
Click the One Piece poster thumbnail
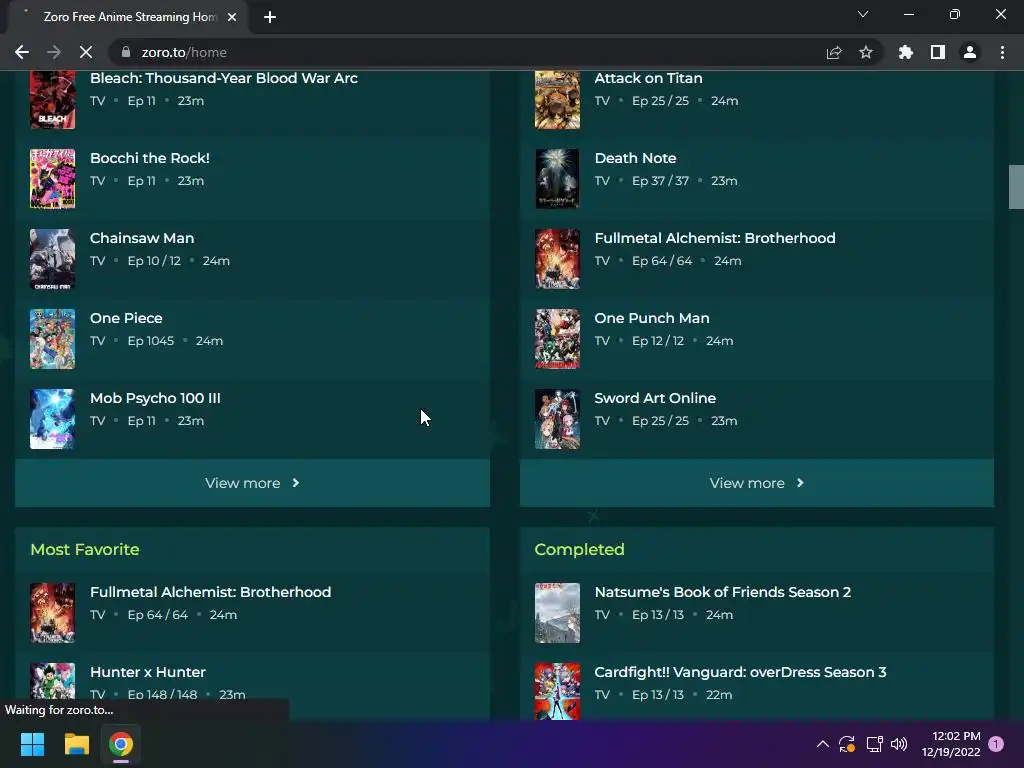tap(52, 339)
